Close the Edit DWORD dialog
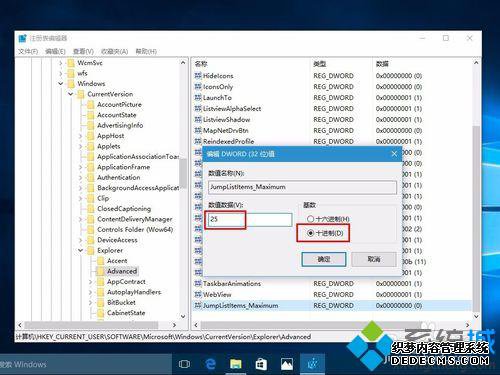 (x=394, y=154)
